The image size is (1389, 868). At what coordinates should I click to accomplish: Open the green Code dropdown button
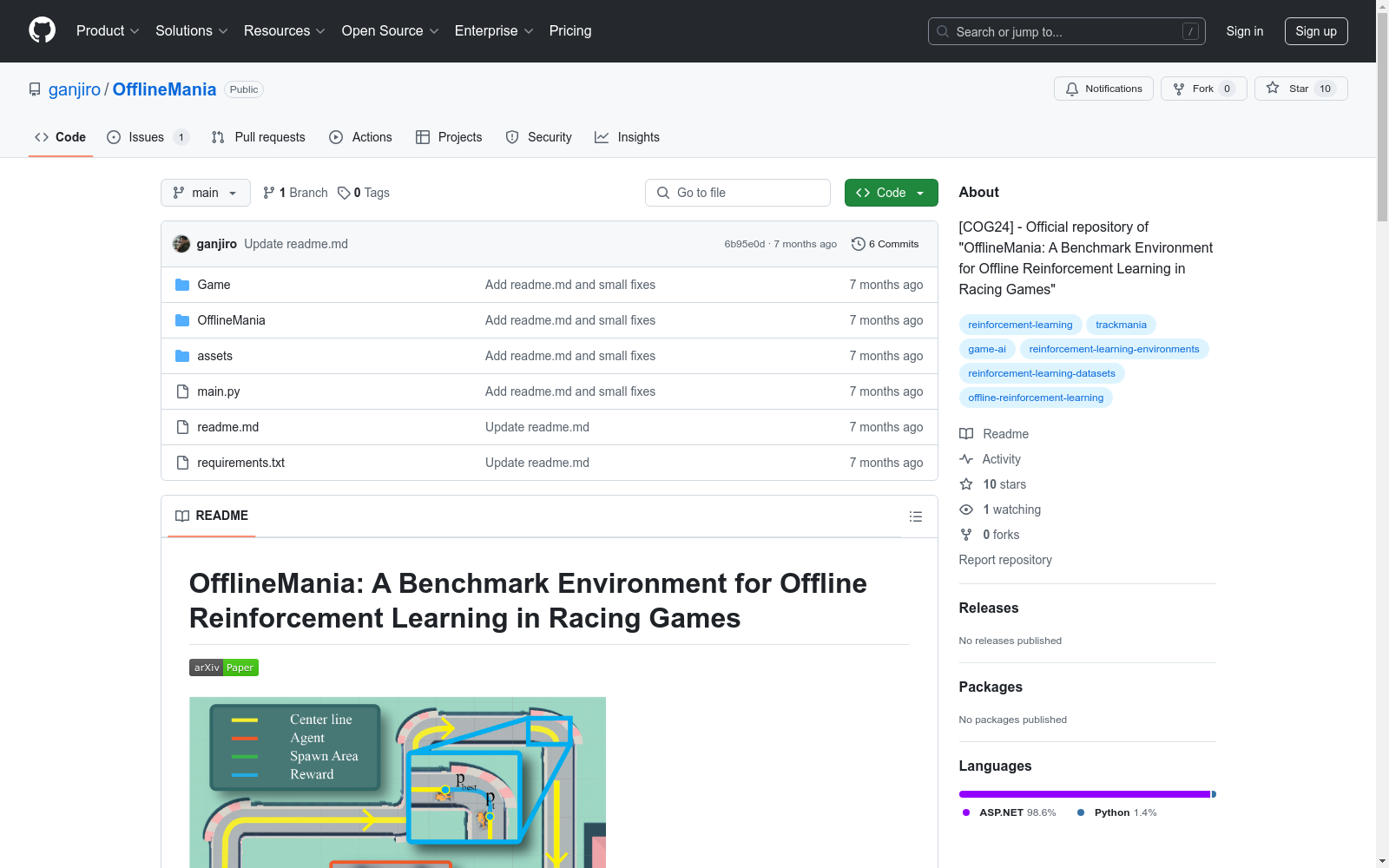[891, 193]
